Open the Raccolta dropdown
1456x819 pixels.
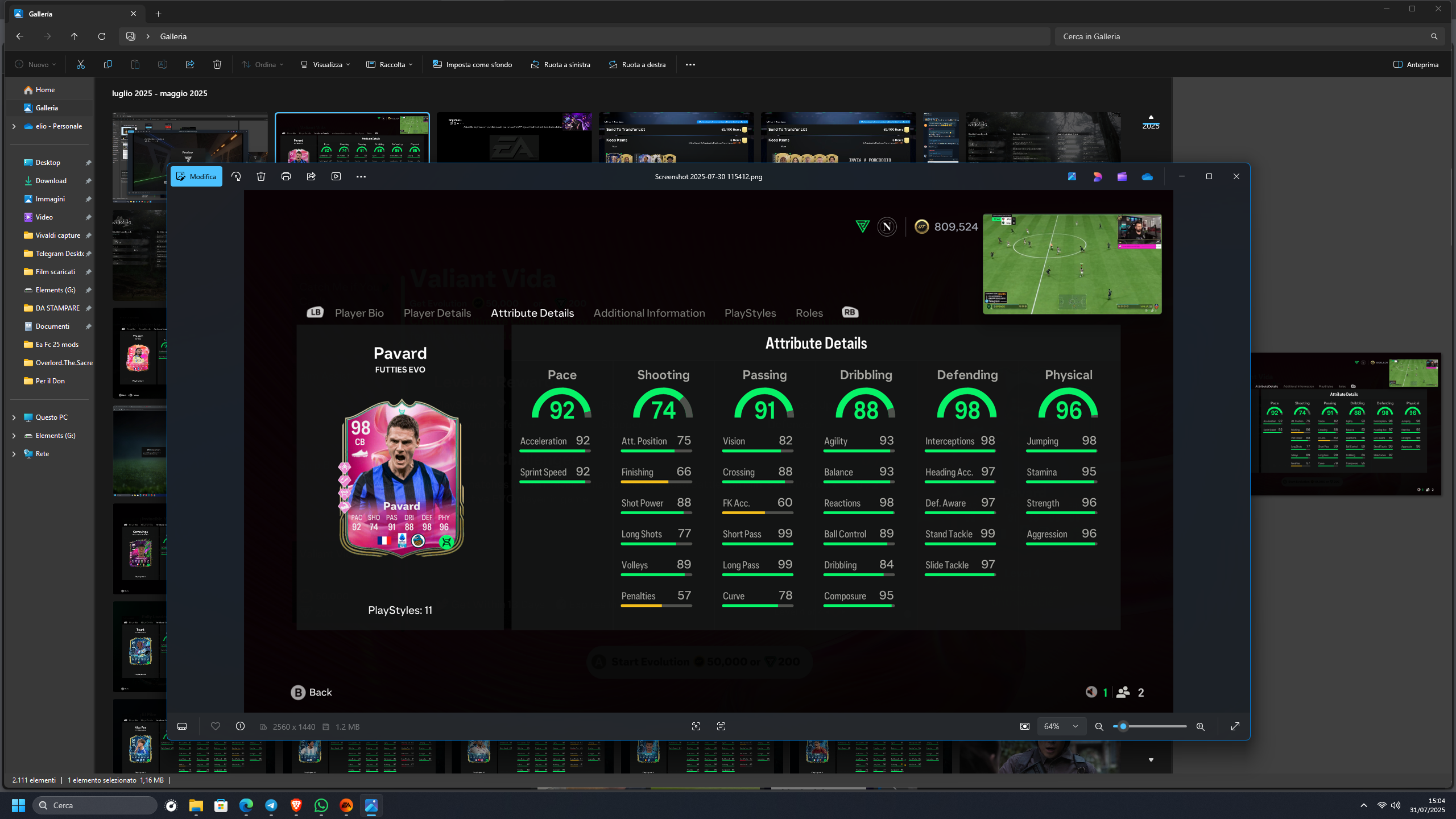click(390, 65)
